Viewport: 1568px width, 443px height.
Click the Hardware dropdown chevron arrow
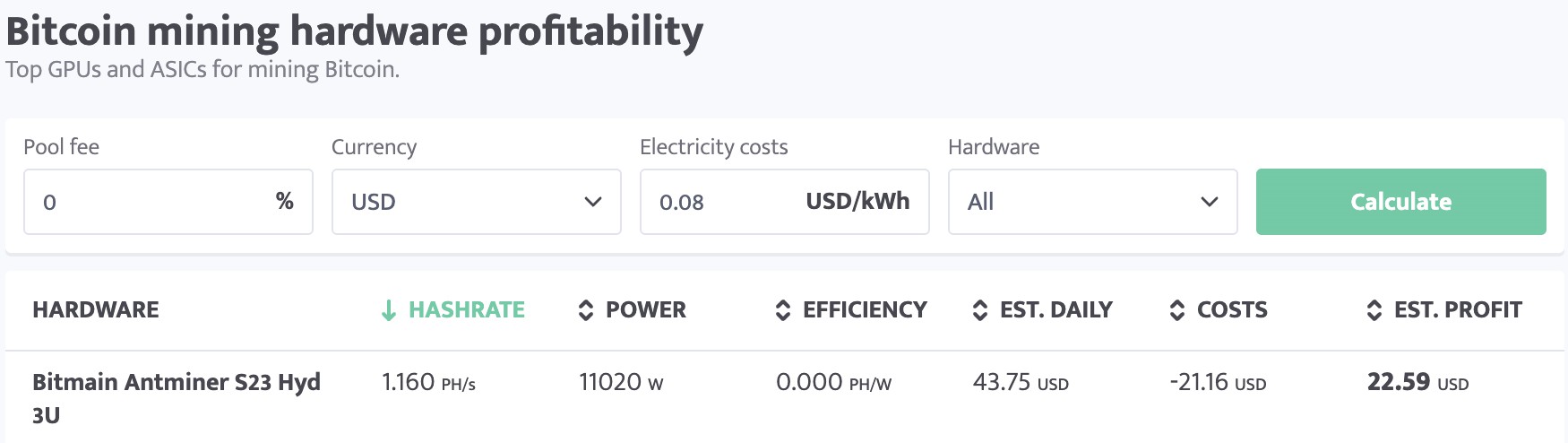pyautogui.click(x=1209, y=202)
